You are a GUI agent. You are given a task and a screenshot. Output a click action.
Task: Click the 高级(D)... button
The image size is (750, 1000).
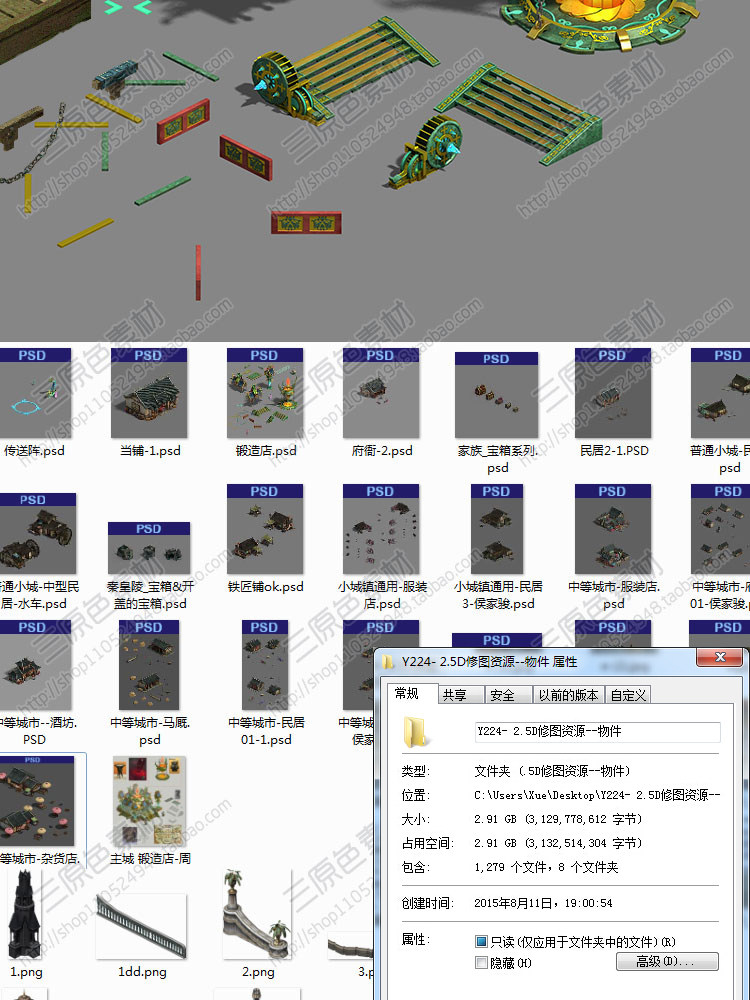(667, 962)
